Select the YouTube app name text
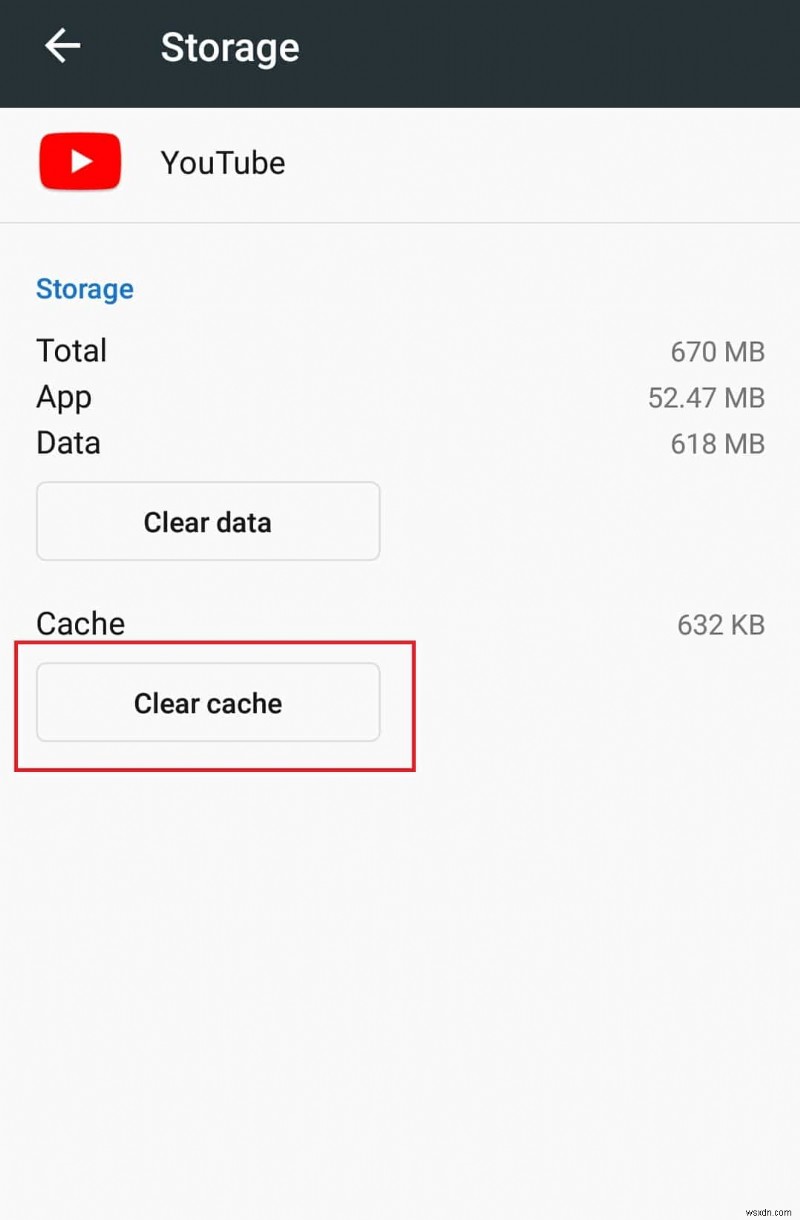Screen dimensions: 800x1220 pos(222,163)
